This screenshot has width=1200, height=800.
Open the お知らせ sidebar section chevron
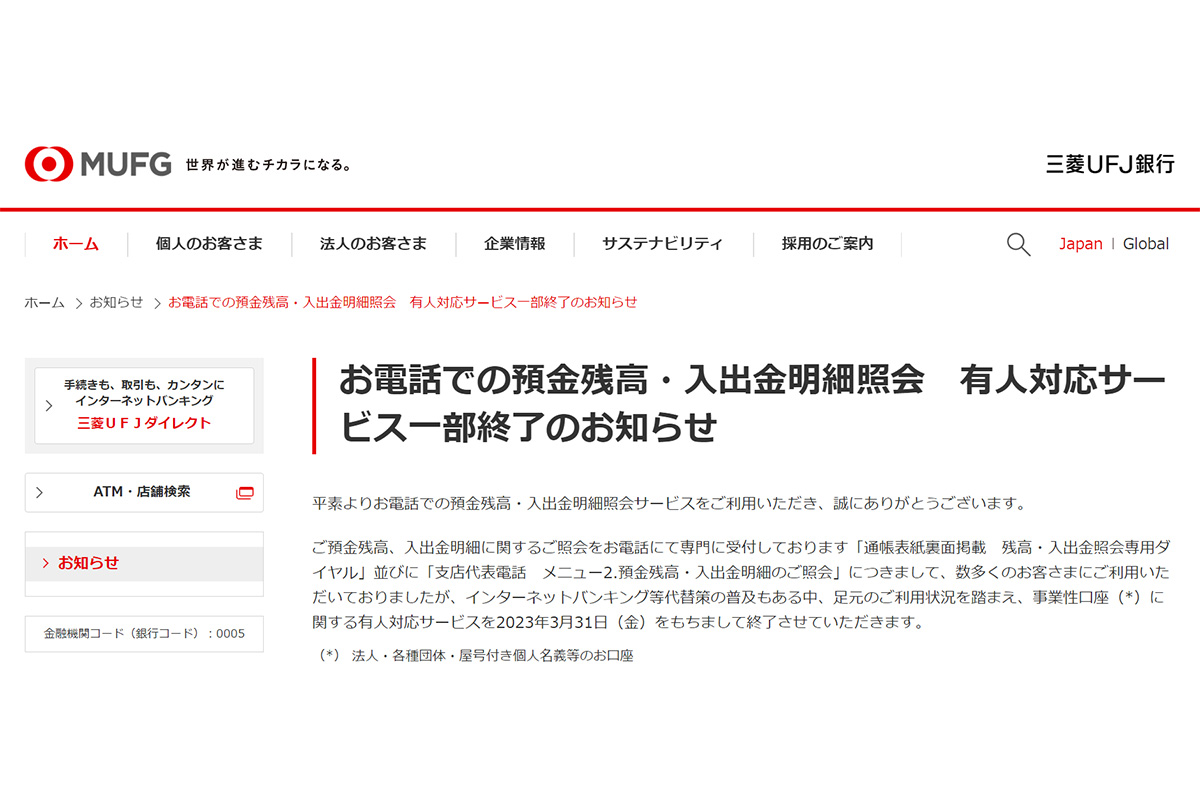[44, 562]
